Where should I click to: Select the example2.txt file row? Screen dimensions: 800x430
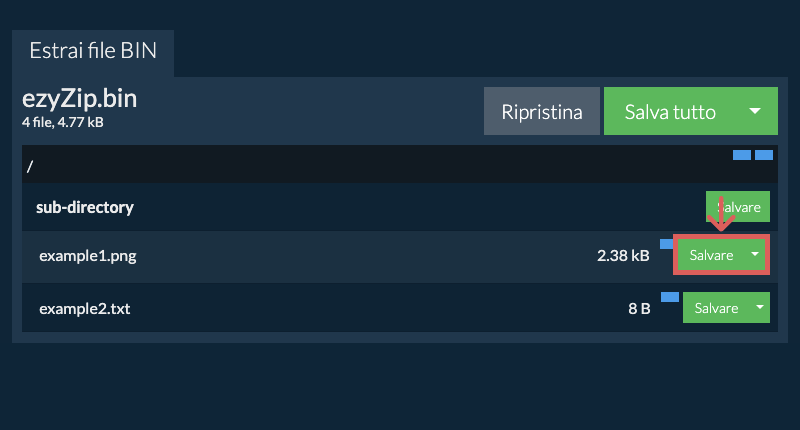pyautogui.click(x=84, y=308)
